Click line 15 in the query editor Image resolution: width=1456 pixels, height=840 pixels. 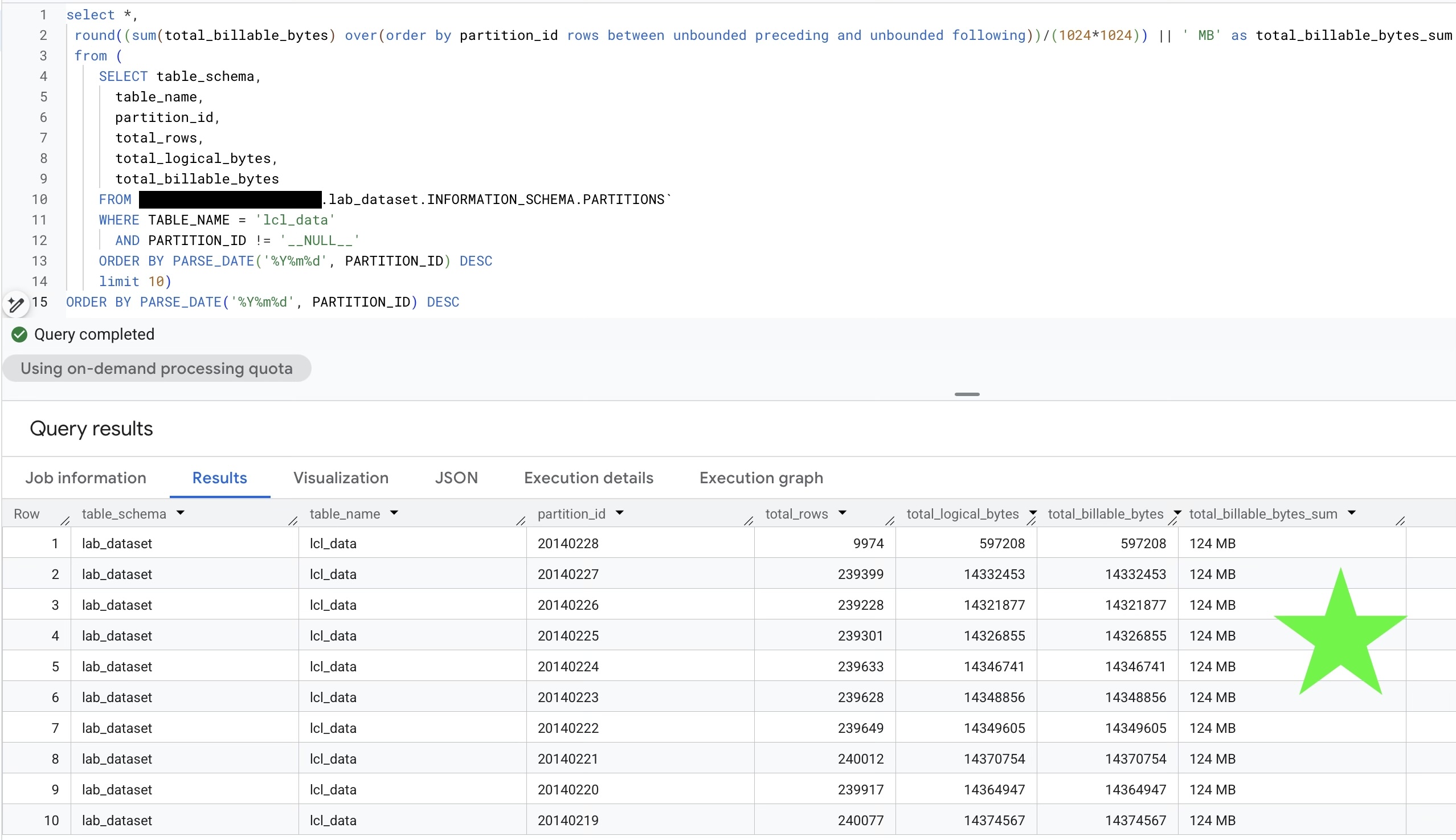(263, 302)
